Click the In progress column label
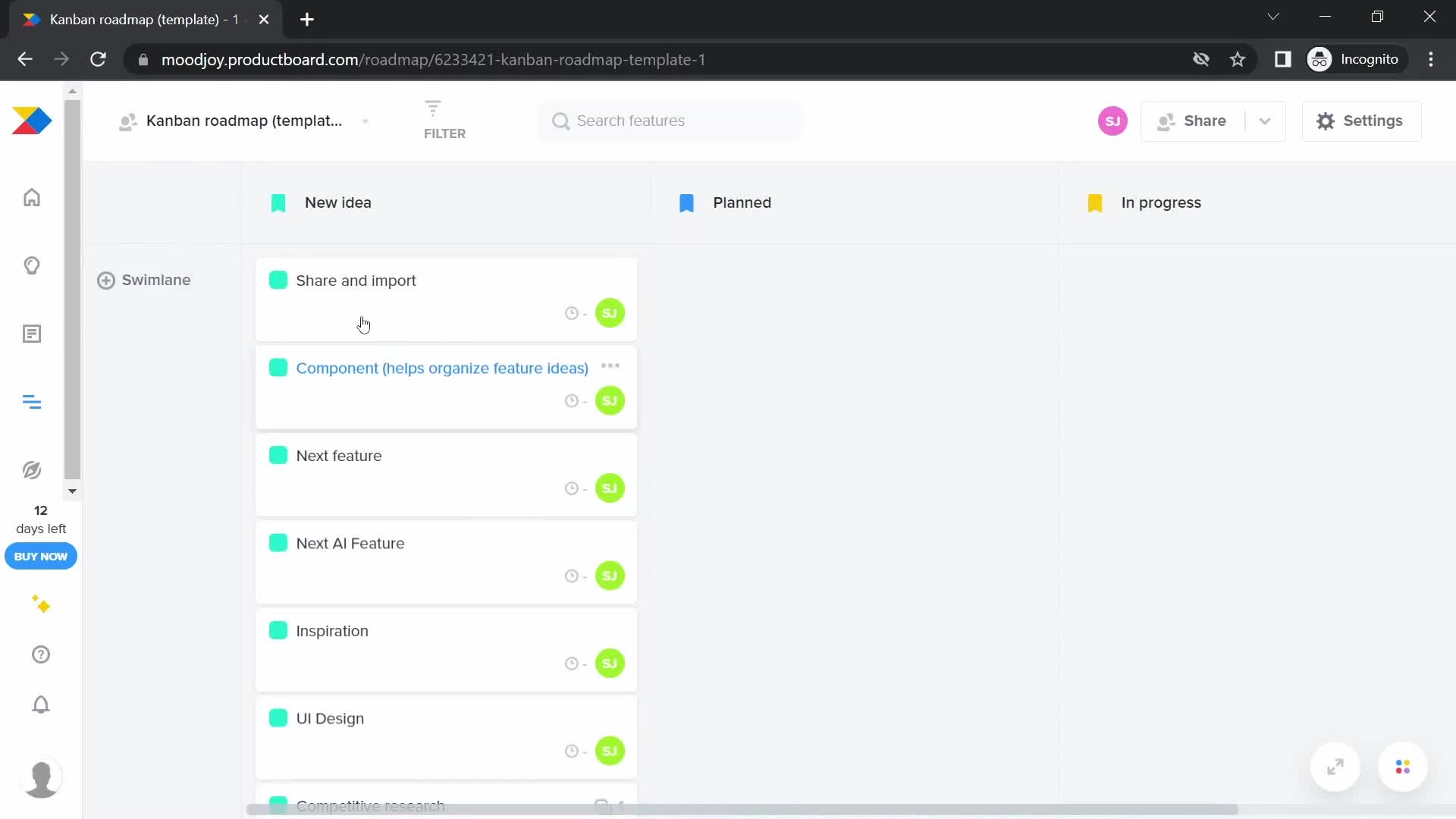The width and height of the screenshot is (1456, 819). [1161, 202]
